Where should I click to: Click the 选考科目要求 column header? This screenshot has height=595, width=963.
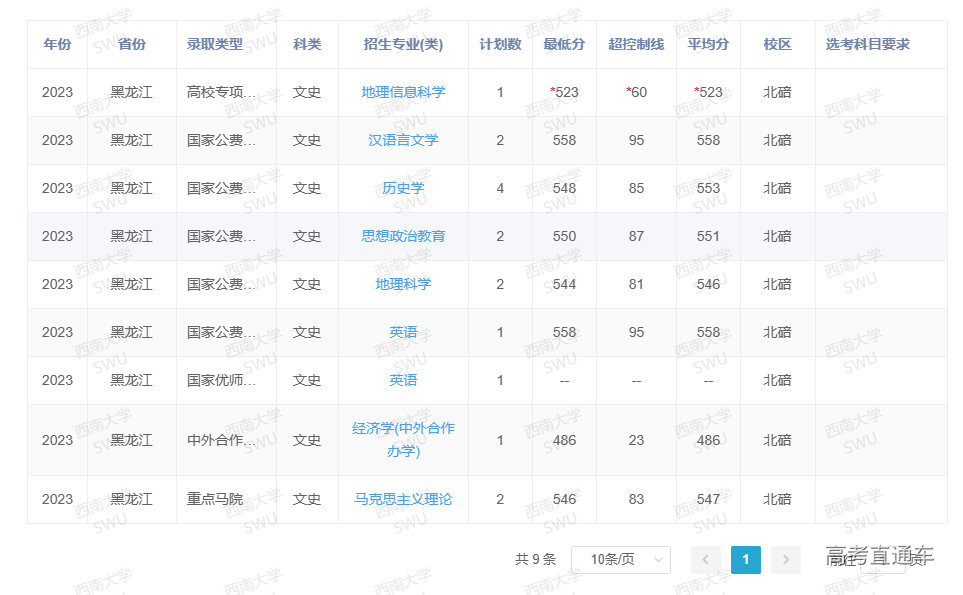point(867,44)
